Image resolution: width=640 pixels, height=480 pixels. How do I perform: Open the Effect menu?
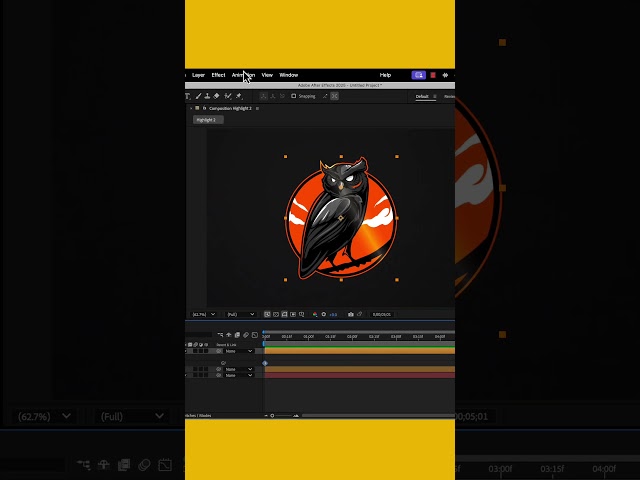coord(218,75)
